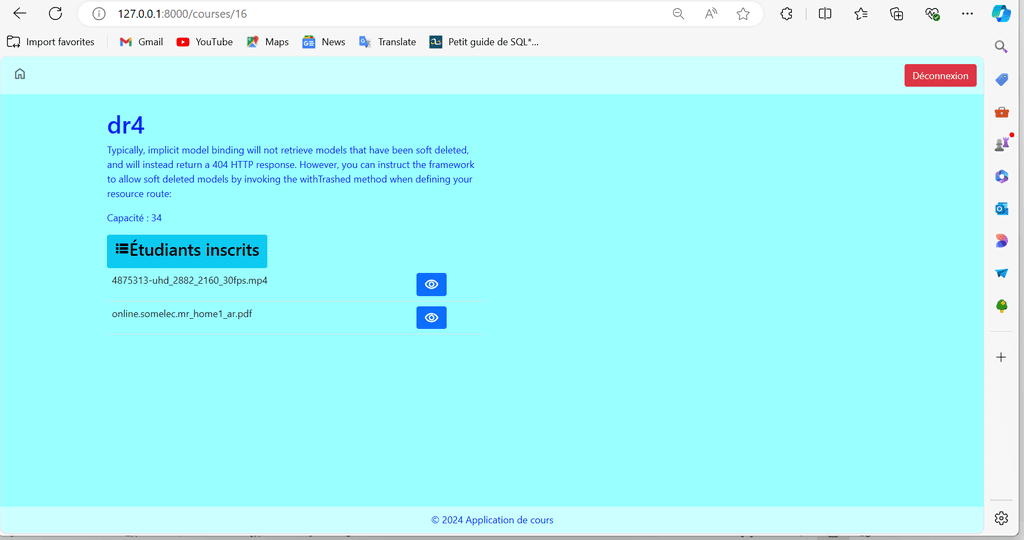Open sidebar Games chess icon
The height and width of the screenshot is (540, 1024).
pyautogui.click(x=1002, y=144)
